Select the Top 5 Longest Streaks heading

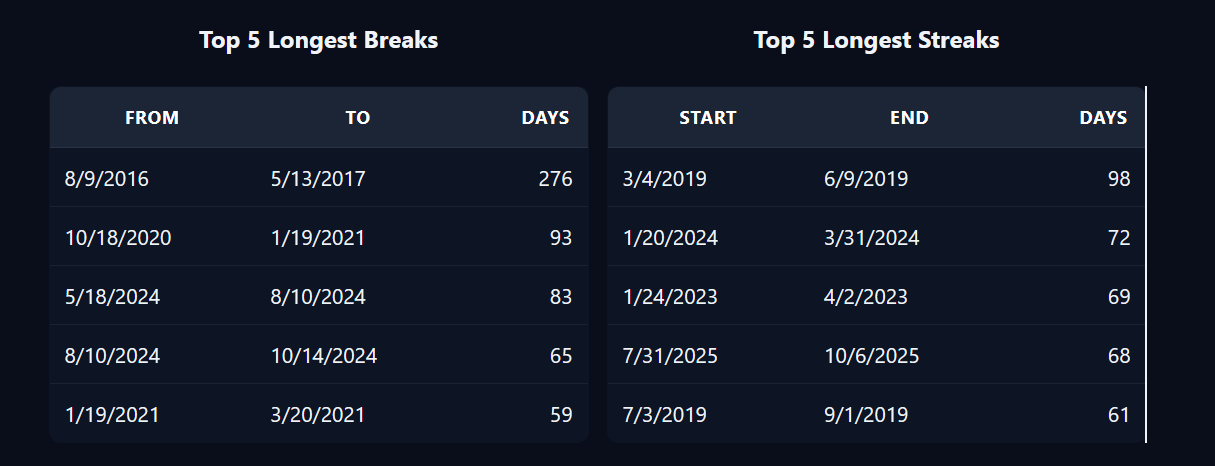pos(876,41)
